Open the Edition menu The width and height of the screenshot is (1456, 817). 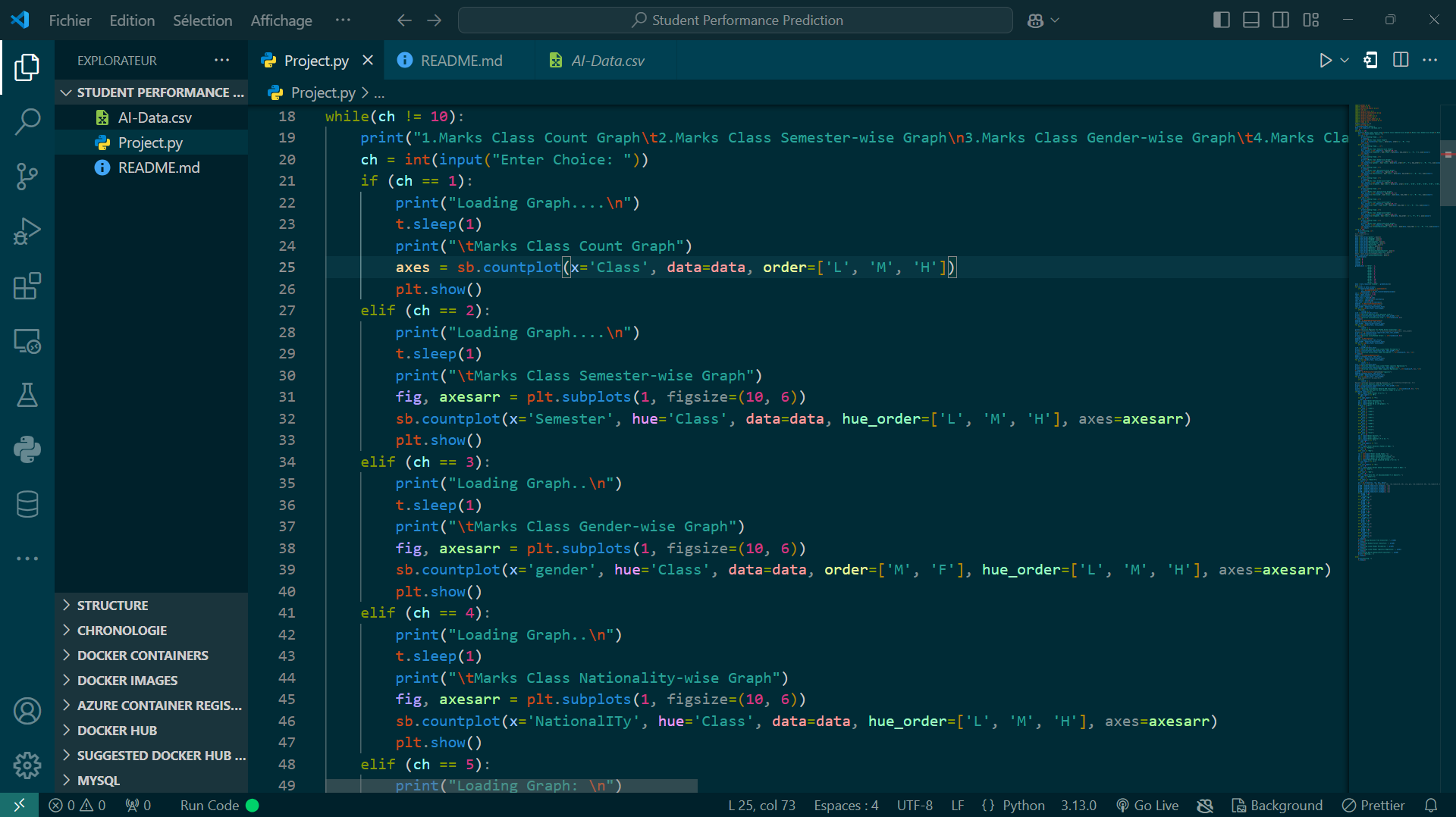(132, 20)
